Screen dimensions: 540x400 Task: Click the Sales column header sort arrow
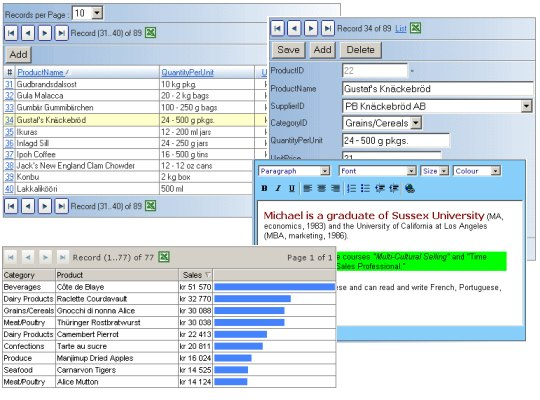click(207, 275)
